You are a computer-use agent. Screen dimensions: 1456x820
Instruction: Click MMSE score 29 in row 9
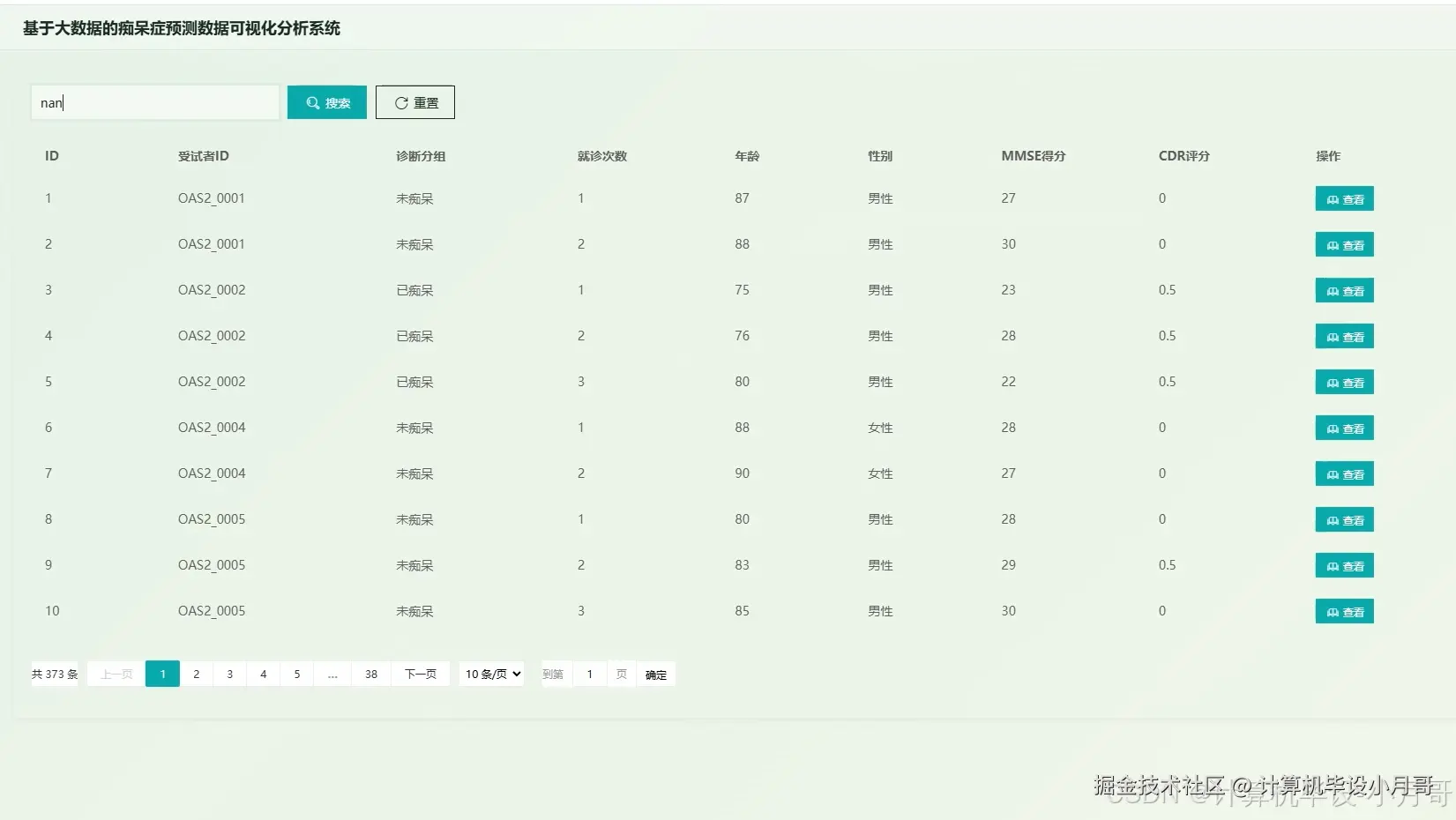(x=1009, y=565)
